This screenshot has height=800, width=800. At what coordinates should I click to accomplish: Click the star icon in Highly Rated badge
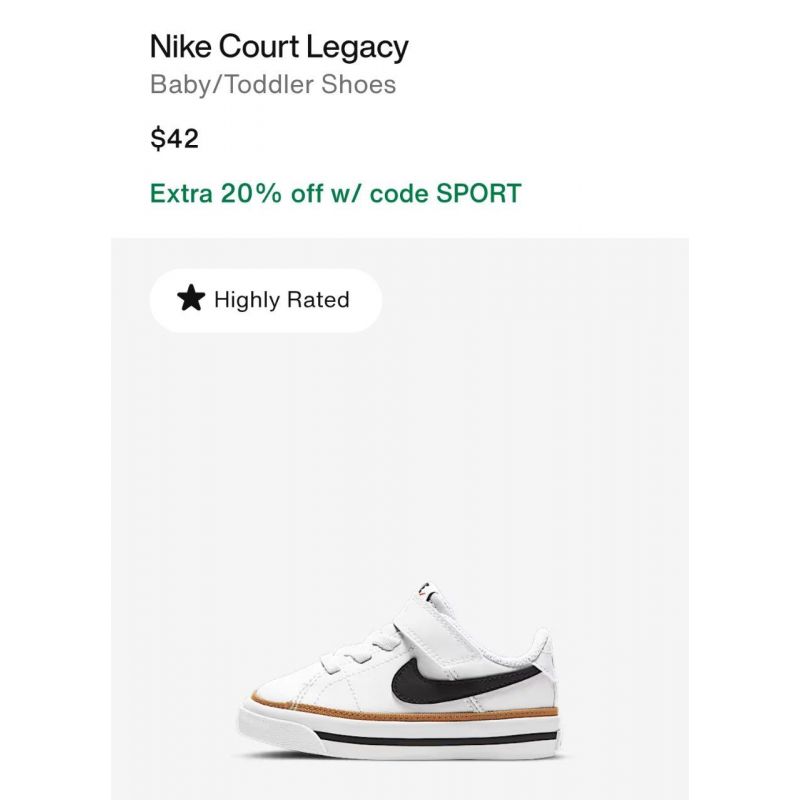pos(191,298)
